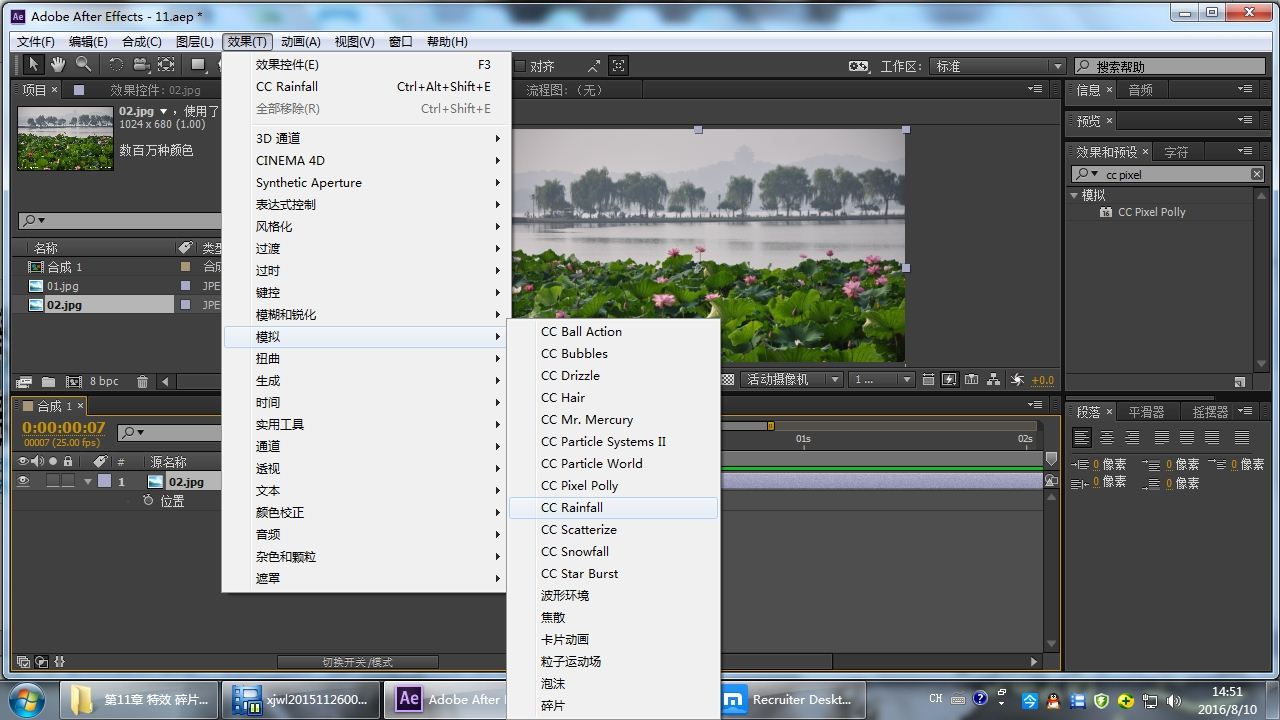
Task: Click the label color swatch of 02.jpg layer
Action: coord(104,481)
